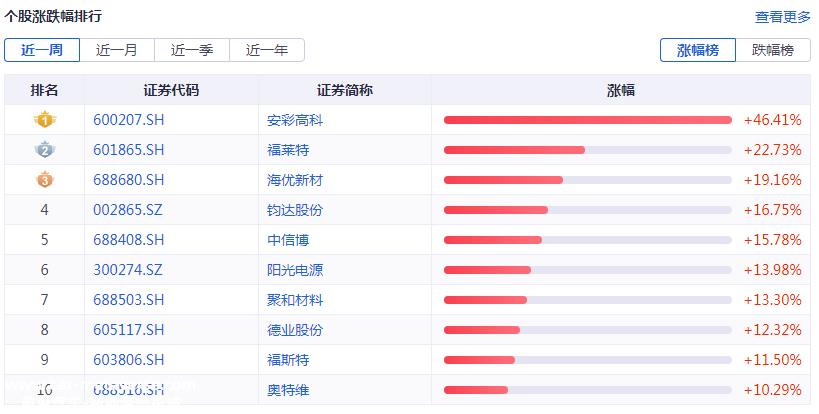The image size is (819, 414).
Task: Select the 跌幅榜 toggle
Action: tap(773, 50)
